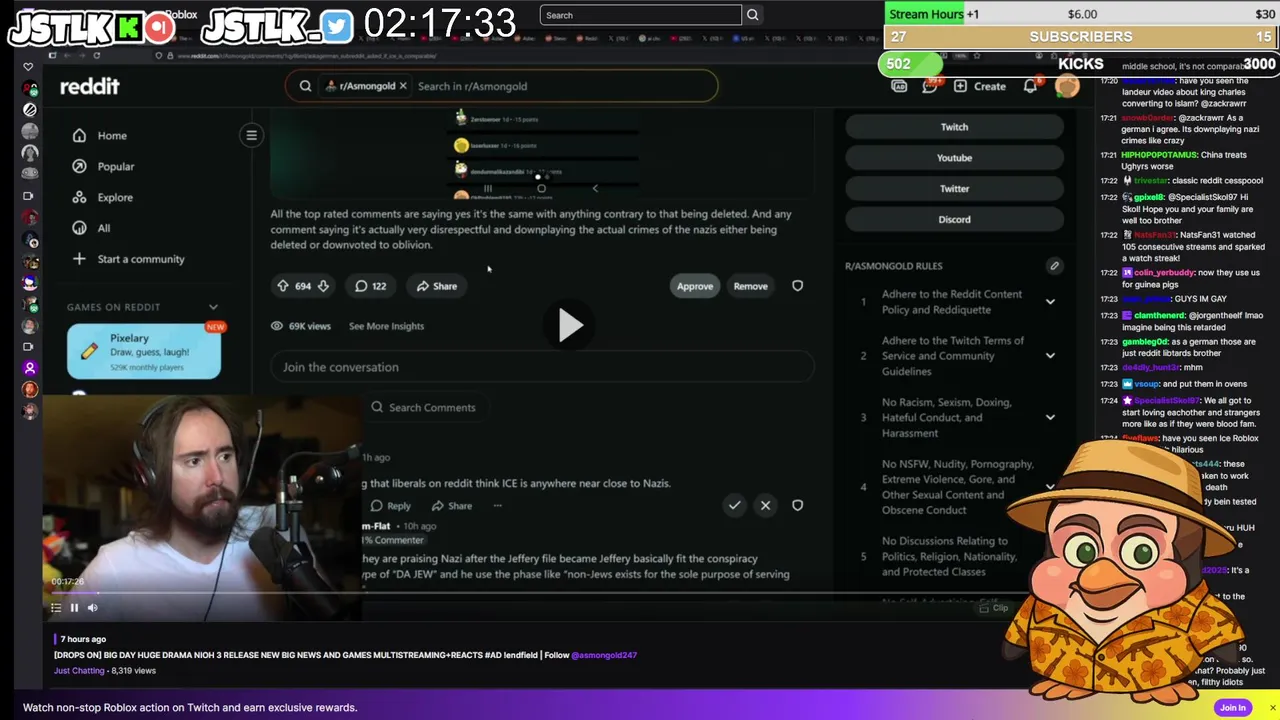This screenshot has height=720, width=1280.
Task: Mute the video using the speaker icon
Action: 93,608
